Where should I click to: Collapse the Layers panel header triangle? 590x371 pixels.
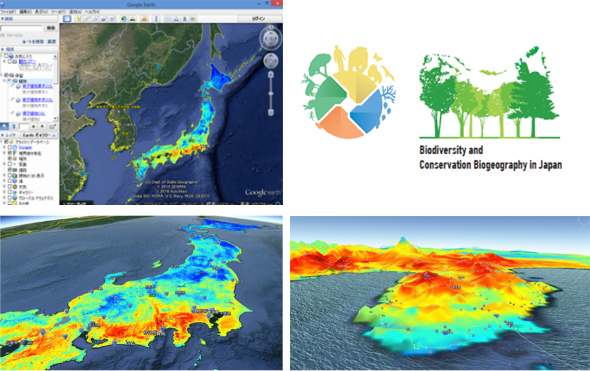pos(3,135)
